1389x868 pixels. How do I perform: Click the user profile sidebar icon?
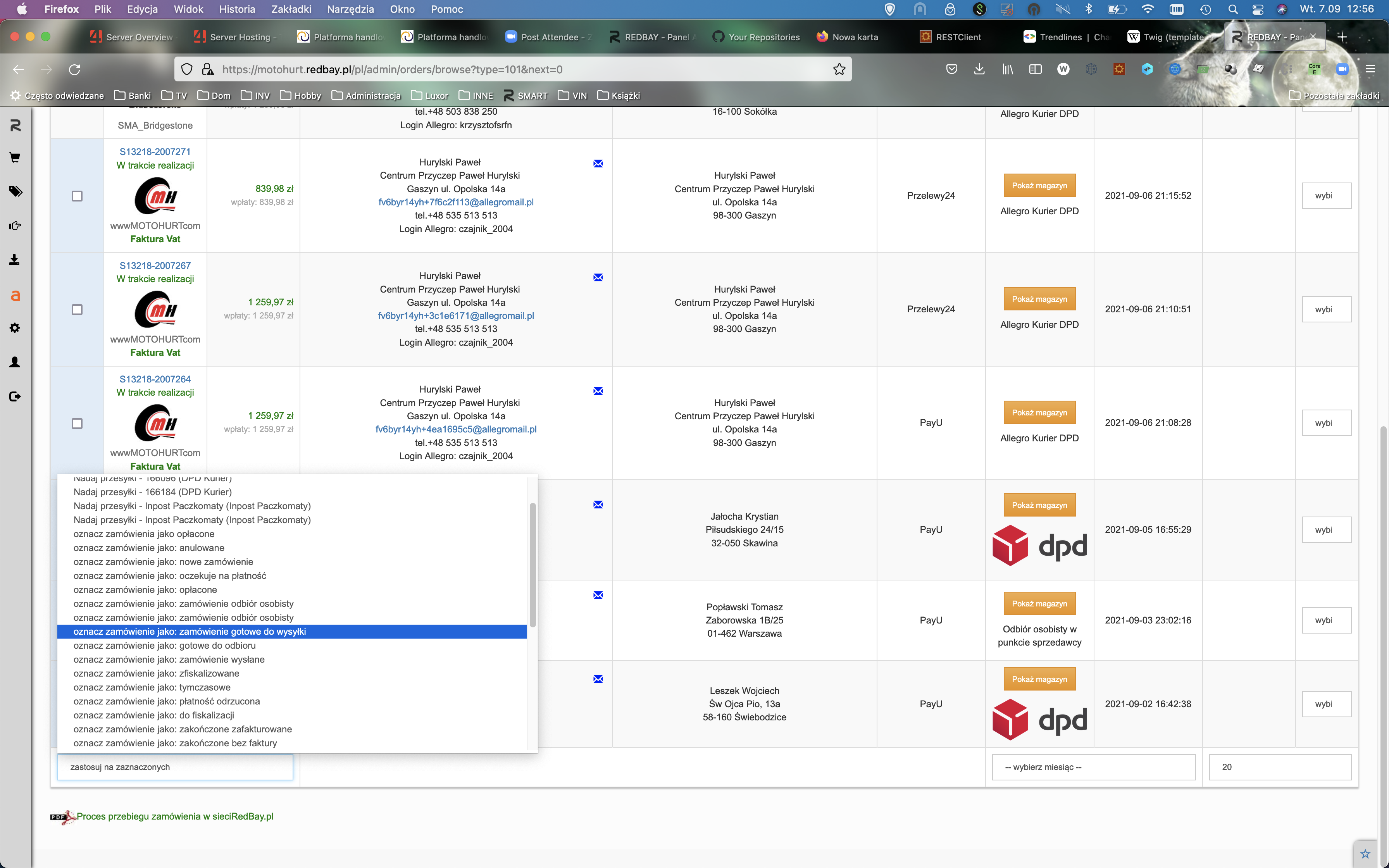[x=15, y=362]
